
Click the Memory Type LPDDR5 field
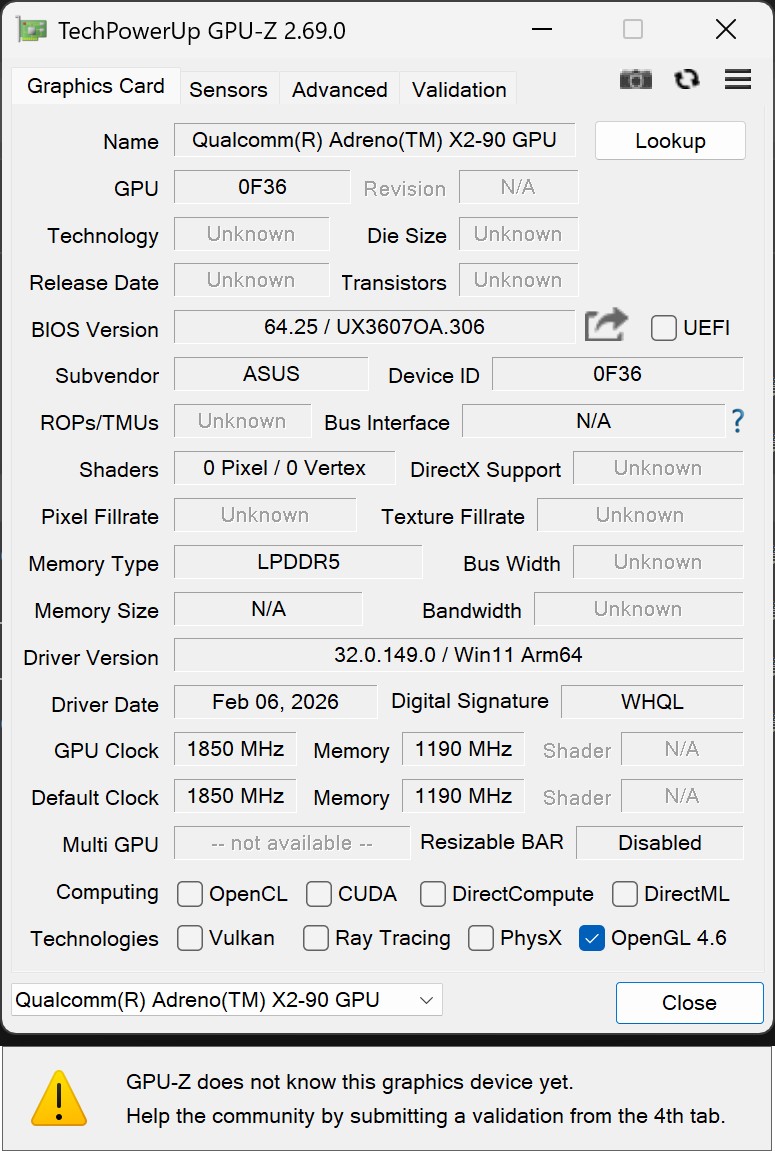click(298, 562)
